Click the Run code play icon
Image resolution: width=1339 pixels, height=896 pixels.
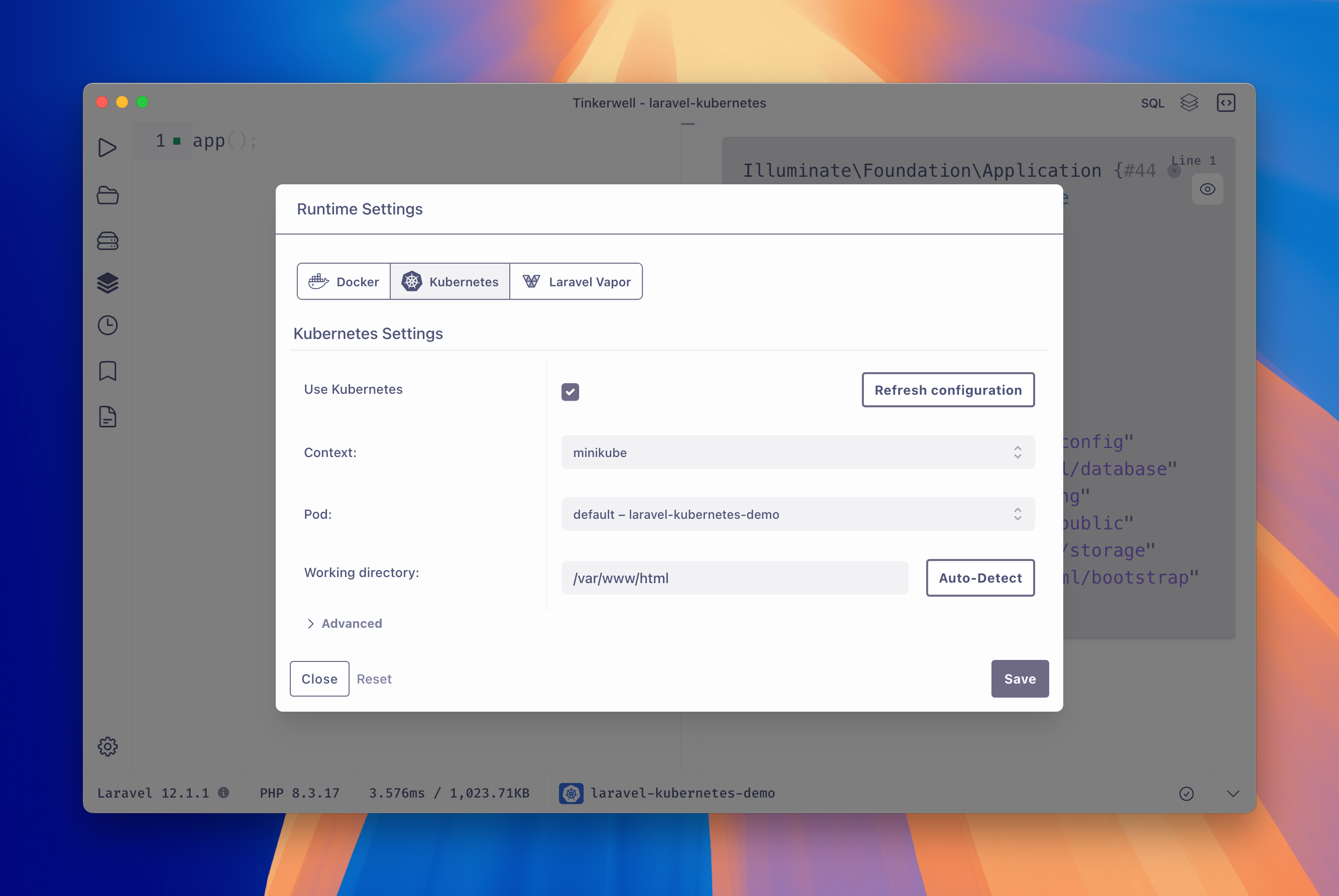pyautogui.click(x=107, y=148)
